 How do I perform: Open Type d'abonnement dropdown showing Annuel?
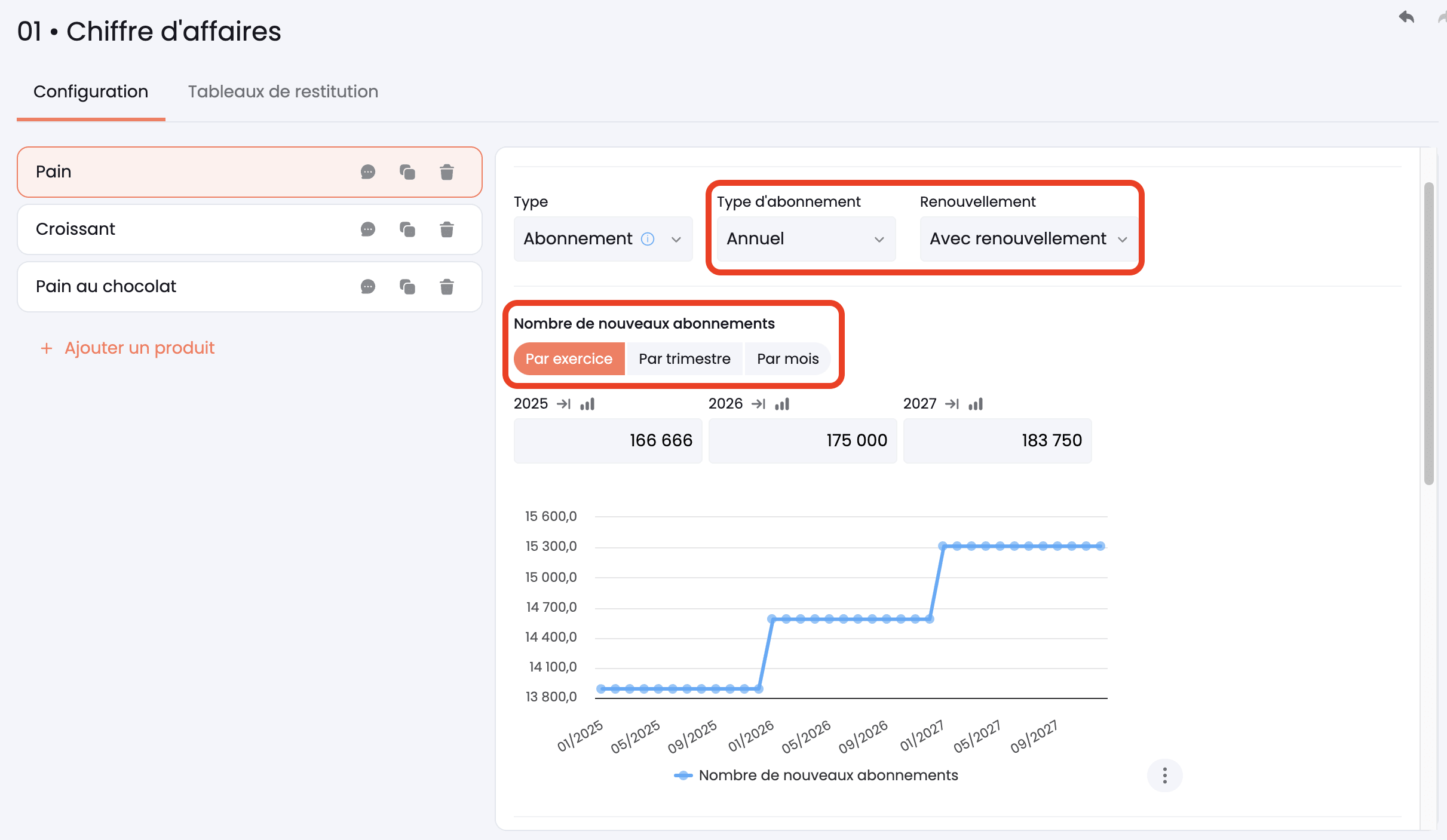806,239
